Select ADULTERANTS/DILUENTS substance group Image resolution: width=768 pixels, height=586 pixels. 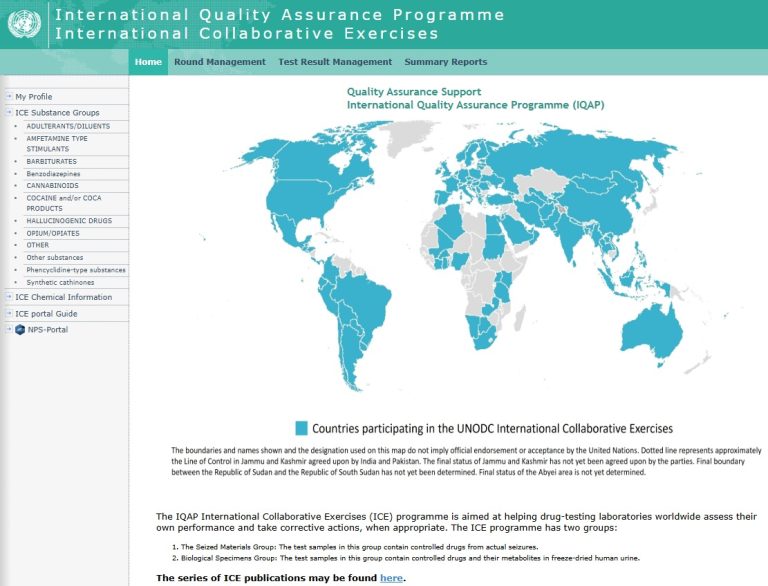pyautogui.click(x=68, y=126)
